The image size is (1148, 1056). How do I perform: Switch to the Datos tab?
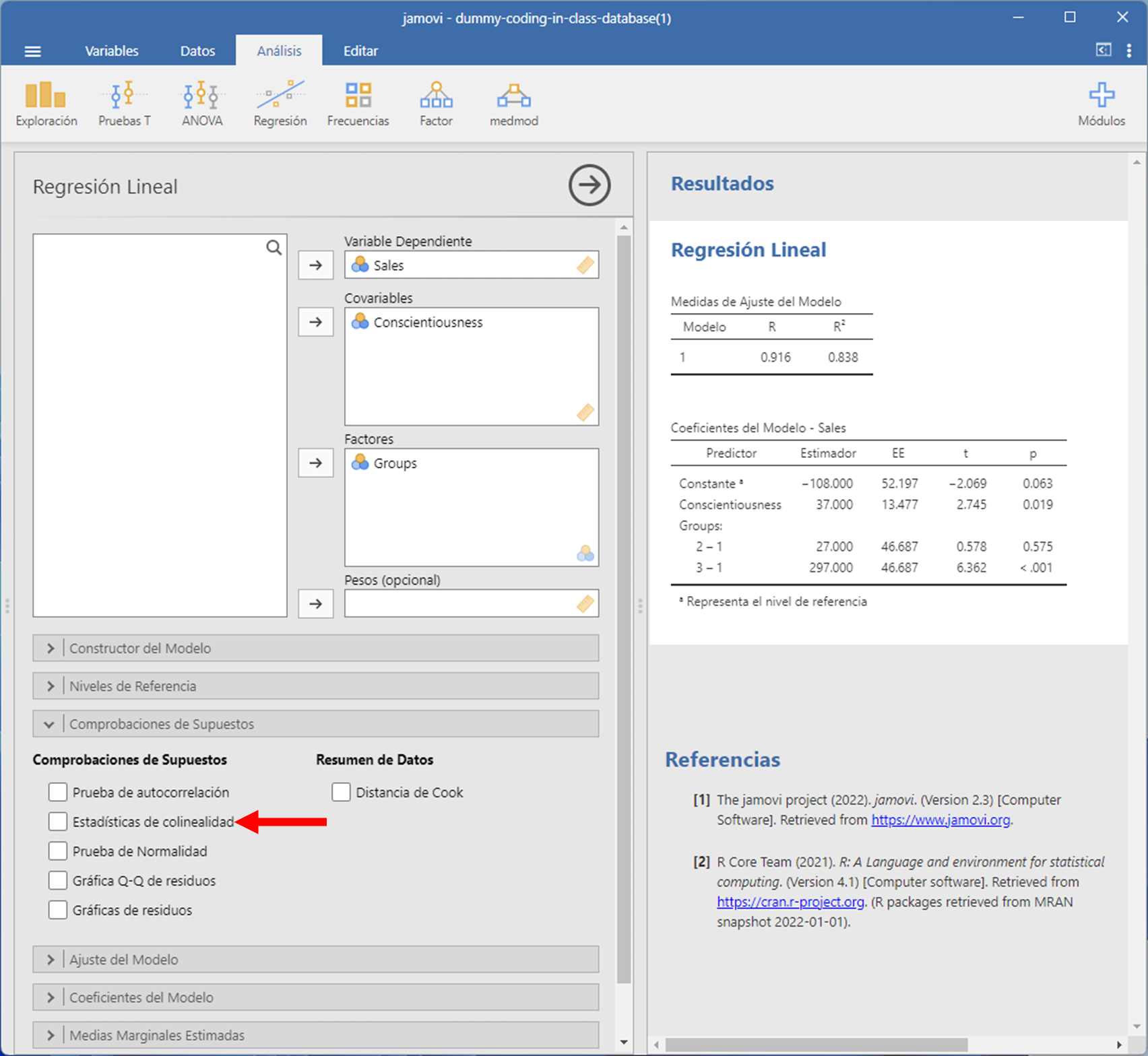(x=197, y=51)
